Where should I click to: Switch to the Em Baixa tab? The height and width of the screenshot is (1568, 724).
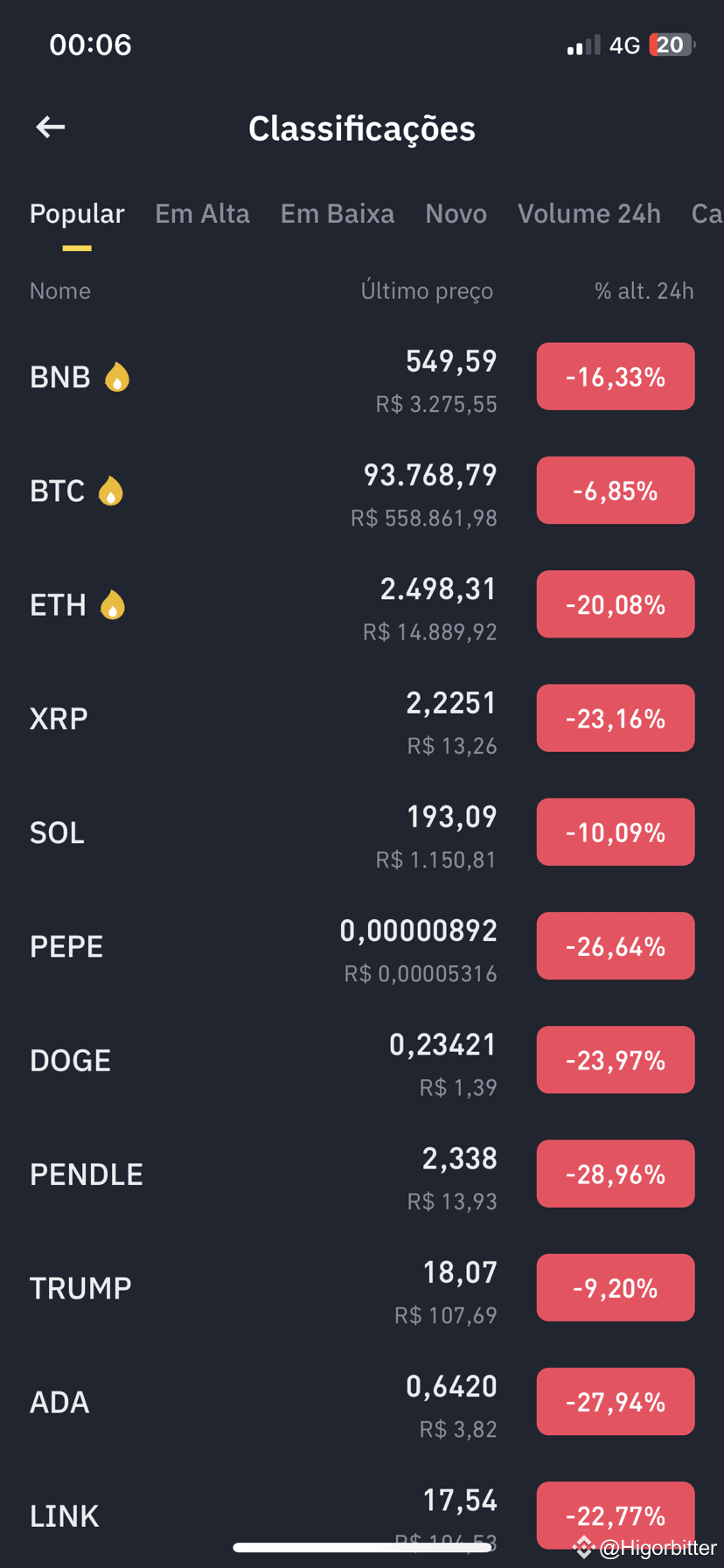pyautogui.click(x=337, y=213)
